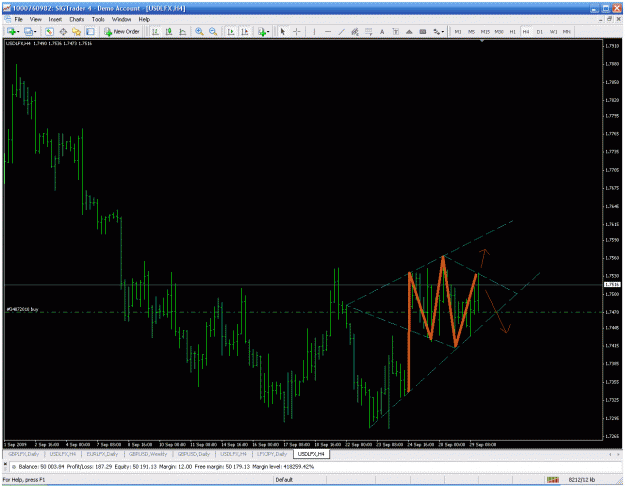625x486 pixels.
Task: Click the Default profile in status bar
Action: [x=284, y=480]
